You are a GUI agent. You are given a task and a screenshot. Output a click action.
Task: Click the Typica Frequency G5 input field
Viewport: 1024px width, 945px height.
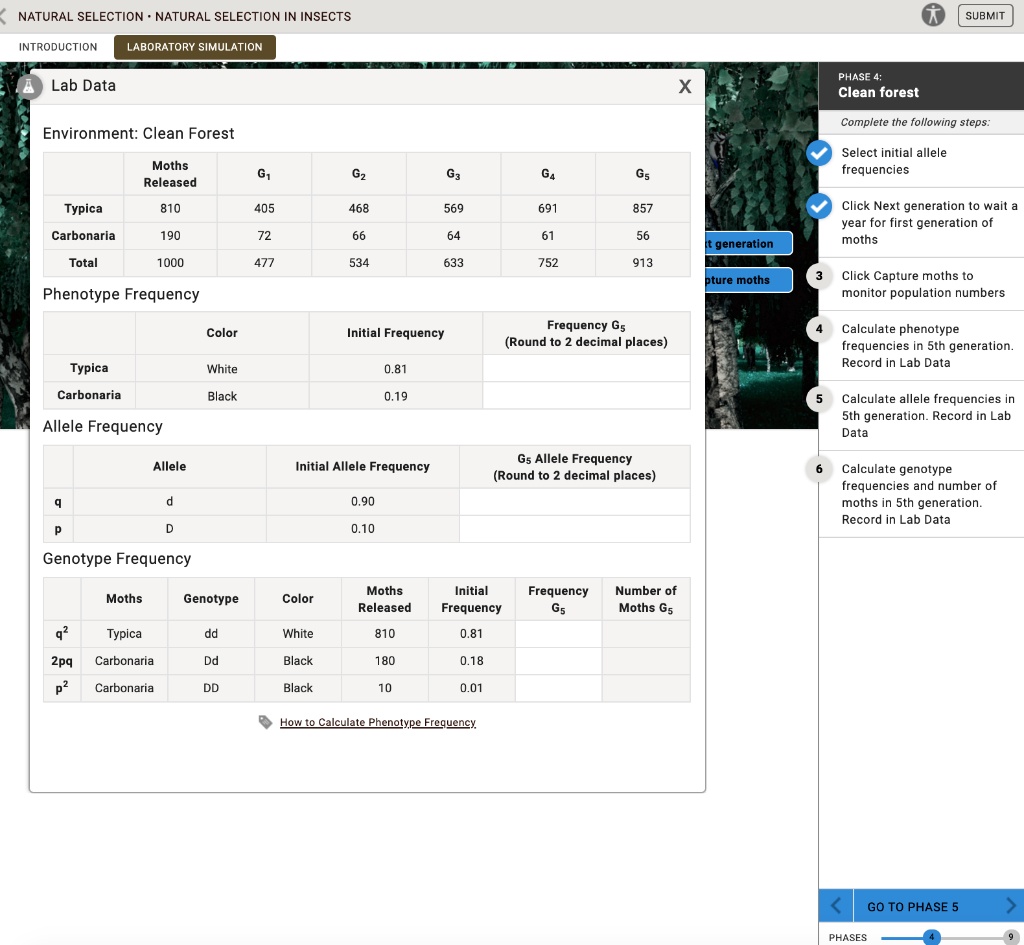click(586, 368)
